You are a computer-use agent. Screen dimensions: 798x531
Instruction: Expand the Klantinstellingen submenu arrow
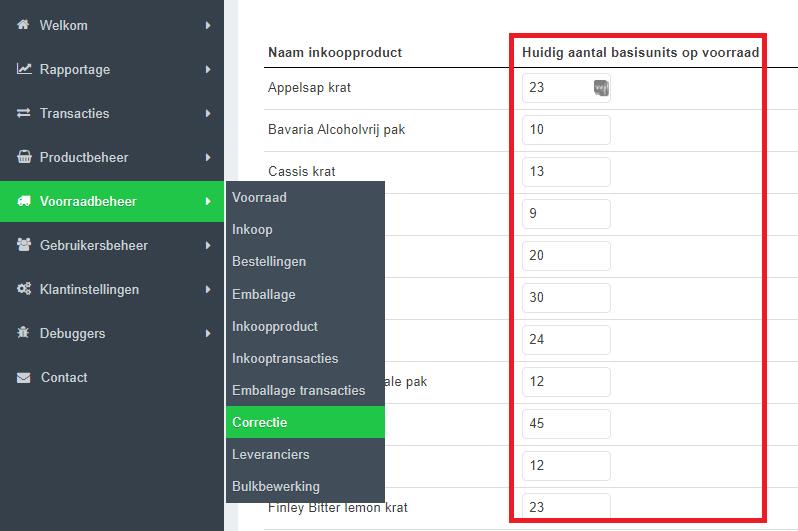(208, 289)
